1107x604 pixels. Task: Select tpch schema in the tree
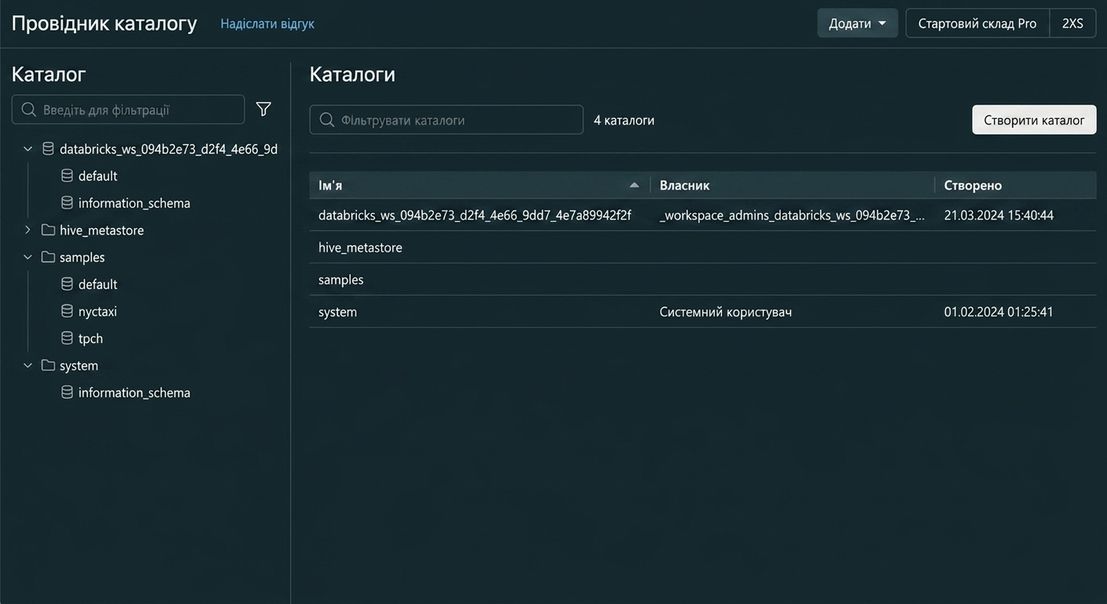pyautogui.click(x=90, y=339)
